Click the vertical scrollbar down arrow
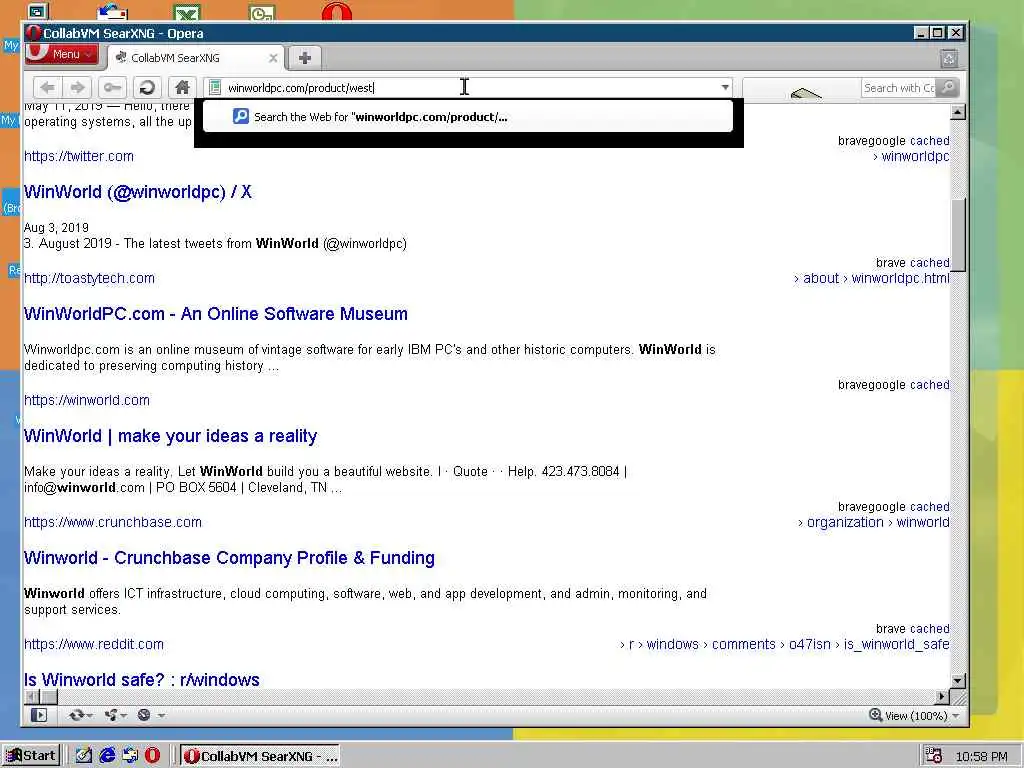 [x=958, y=681]
